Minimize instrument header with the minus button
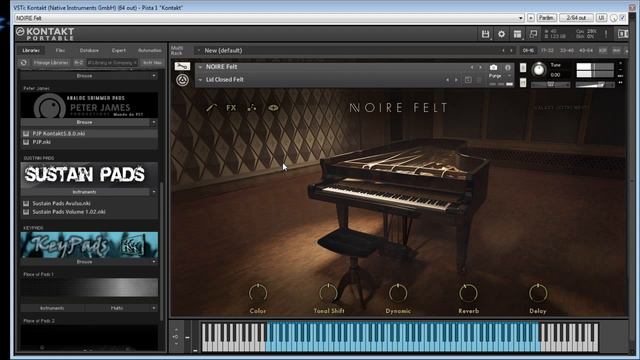 point(621,70)
